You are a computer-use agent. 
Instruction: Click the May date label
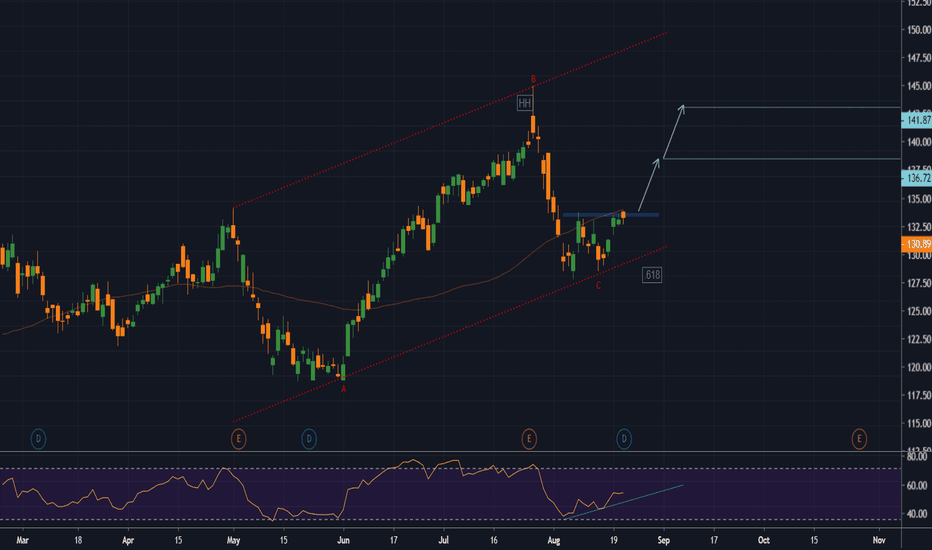point(234,540)
